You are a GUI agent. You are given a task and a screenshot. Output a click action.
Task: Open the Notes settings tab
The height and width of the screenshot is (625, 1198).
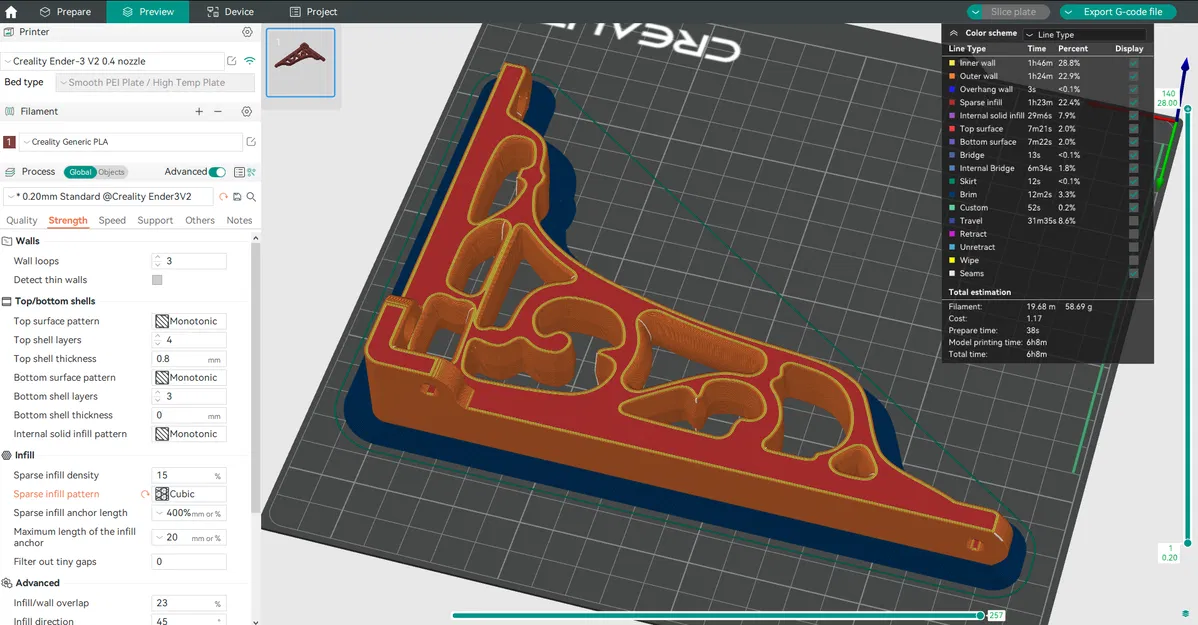pos(239,220)
